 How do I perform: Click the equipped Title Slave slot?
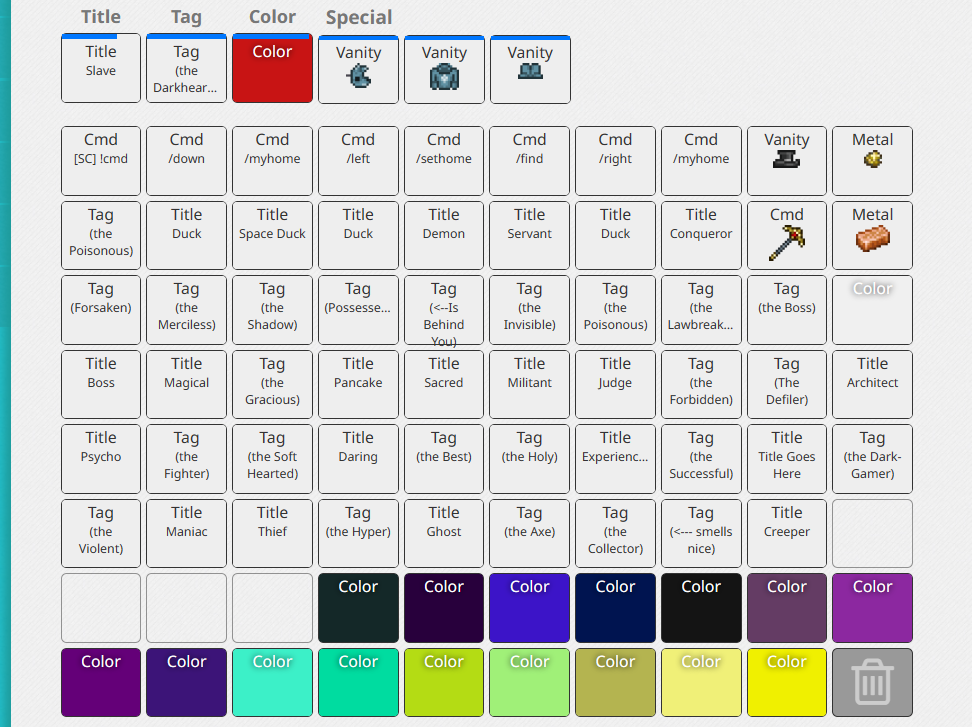[101, 68]
